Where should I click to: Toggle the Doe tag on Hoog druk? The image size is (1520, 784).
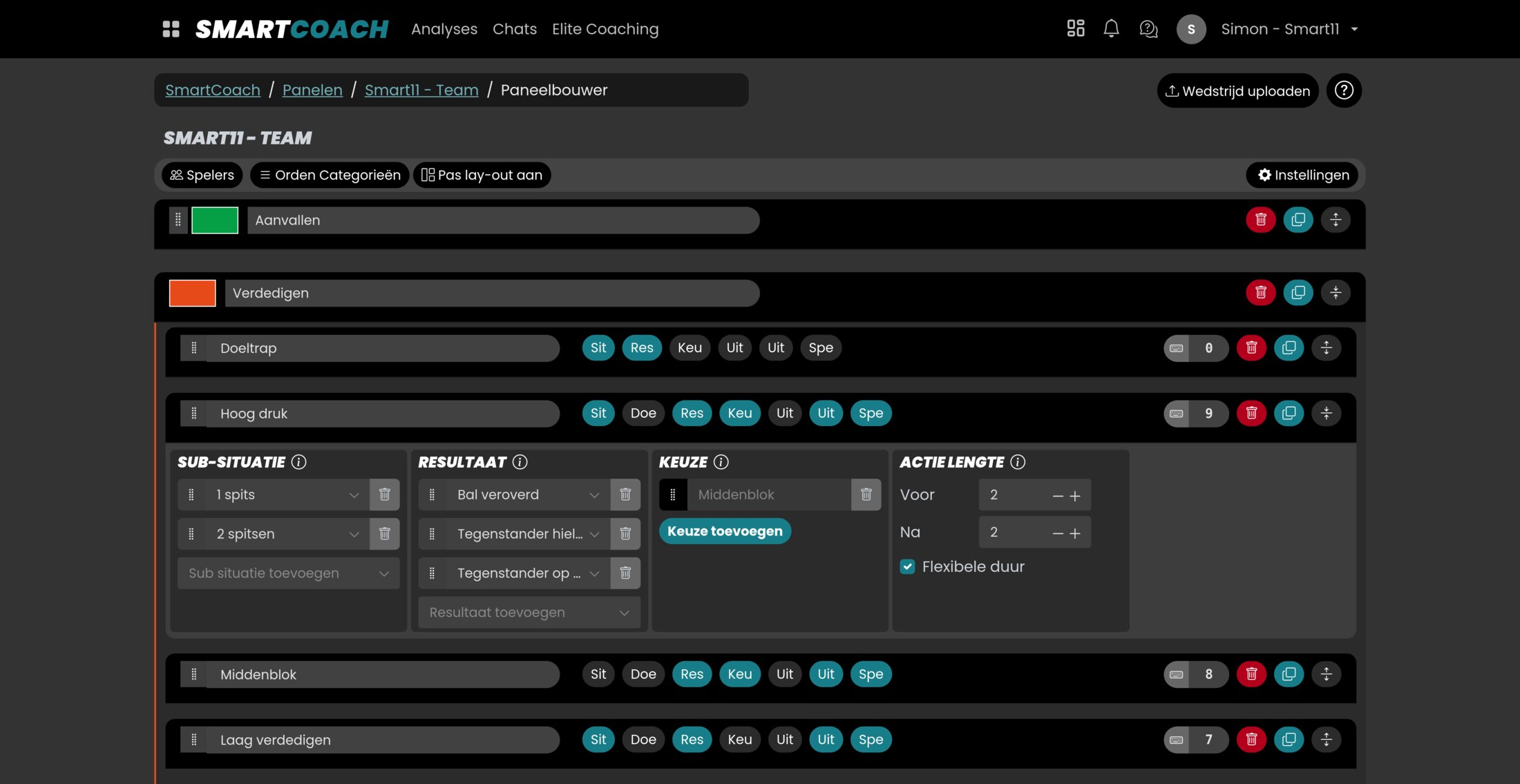pos(643,413)
